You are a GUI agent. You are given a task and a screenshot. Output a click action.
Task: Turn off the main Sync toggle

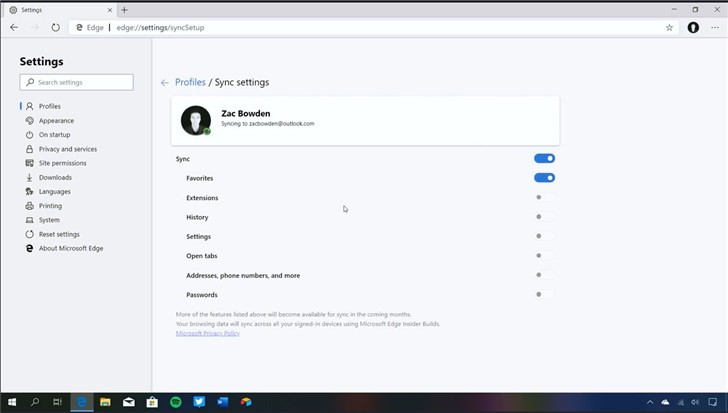pyautogui.click(x=544, y=159)
